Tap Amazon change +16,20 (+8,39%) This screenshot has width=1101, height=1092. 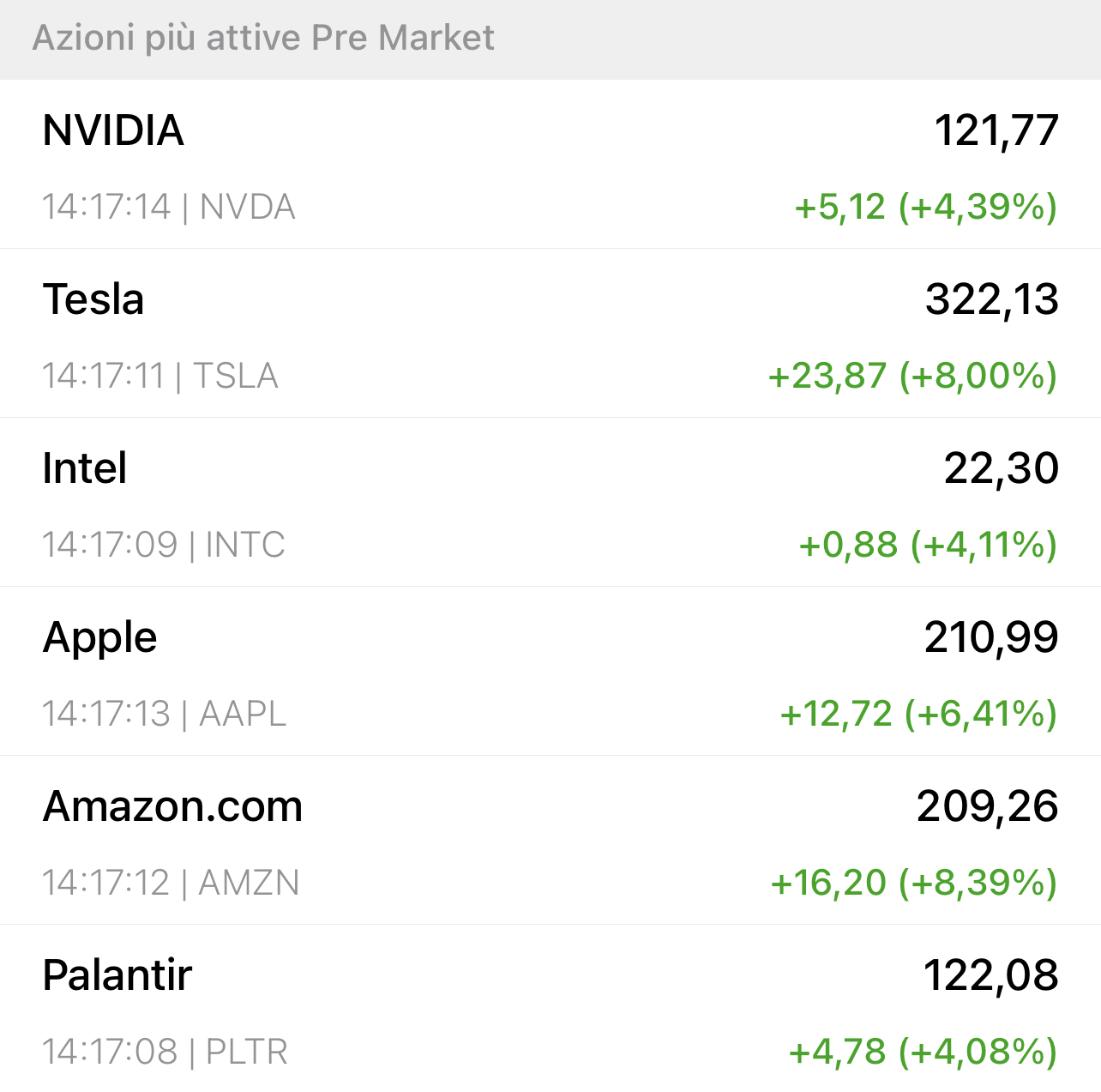coord(915,883)
